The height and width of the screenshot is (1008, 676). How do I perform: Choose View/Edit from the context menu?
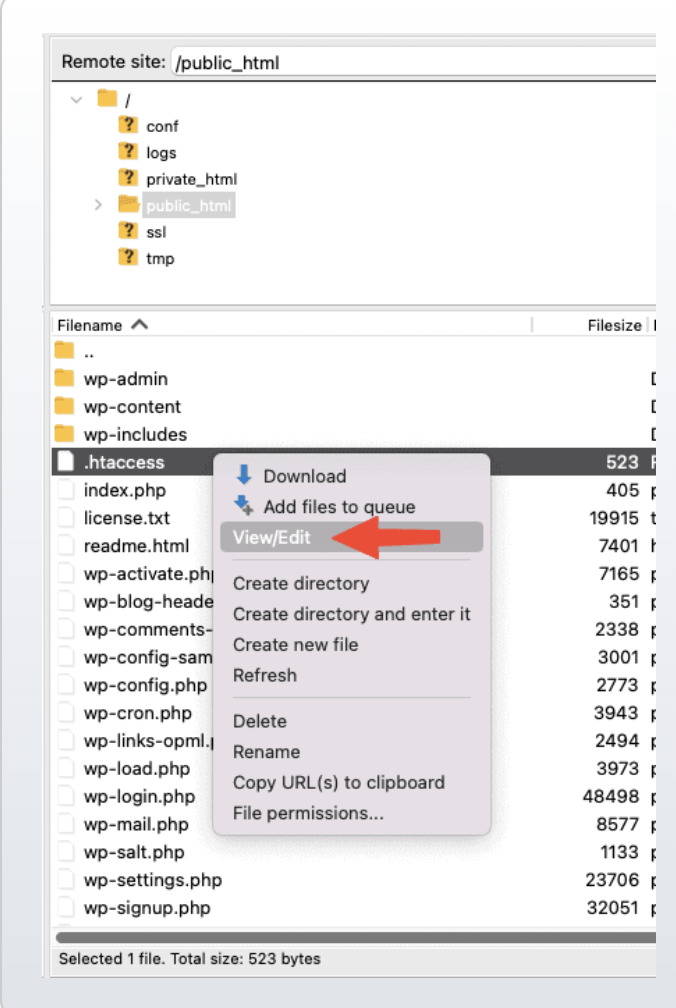tap(351, 537)
